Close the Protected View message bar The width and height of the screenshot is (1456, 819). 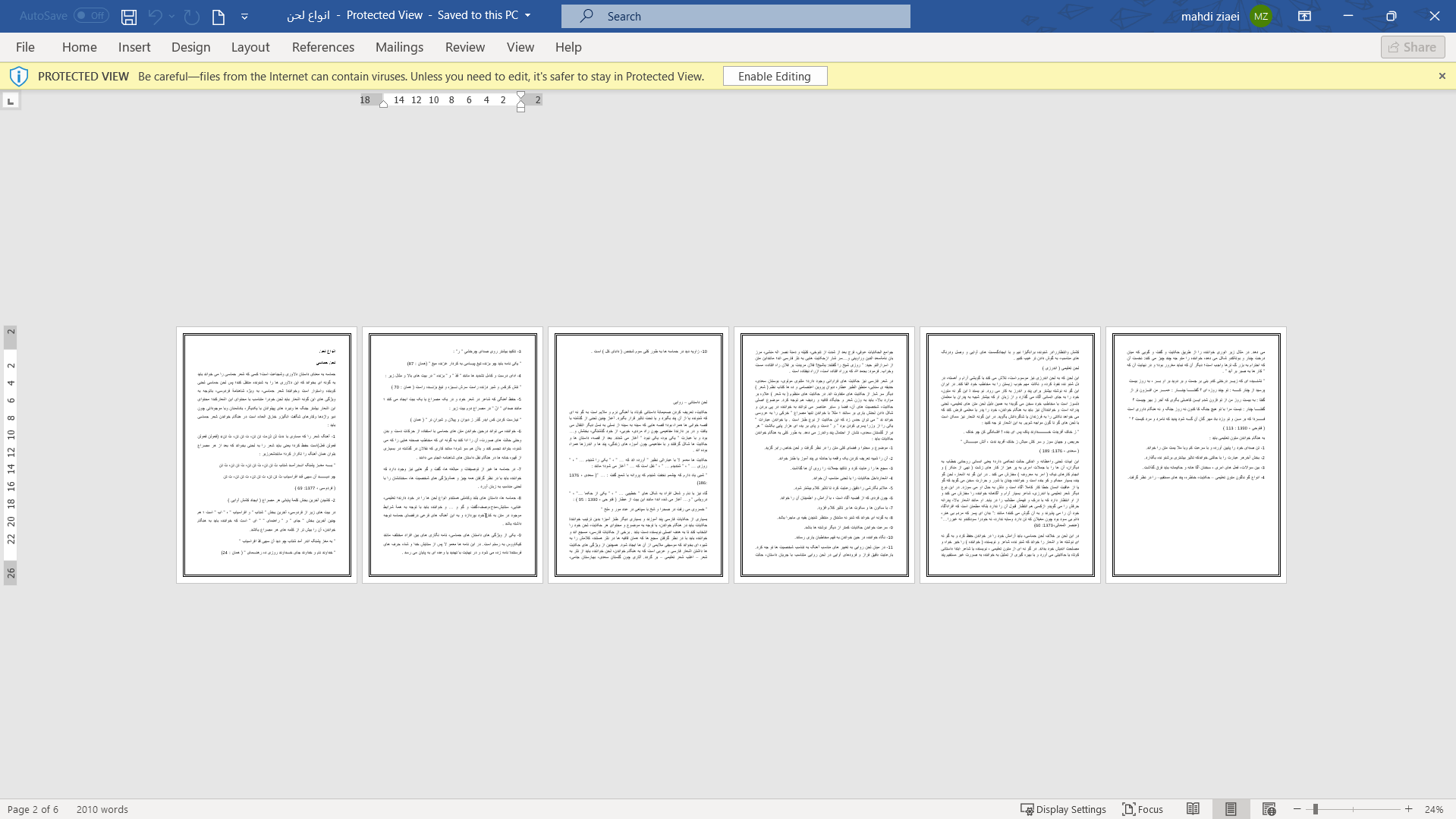[1442, 76]
